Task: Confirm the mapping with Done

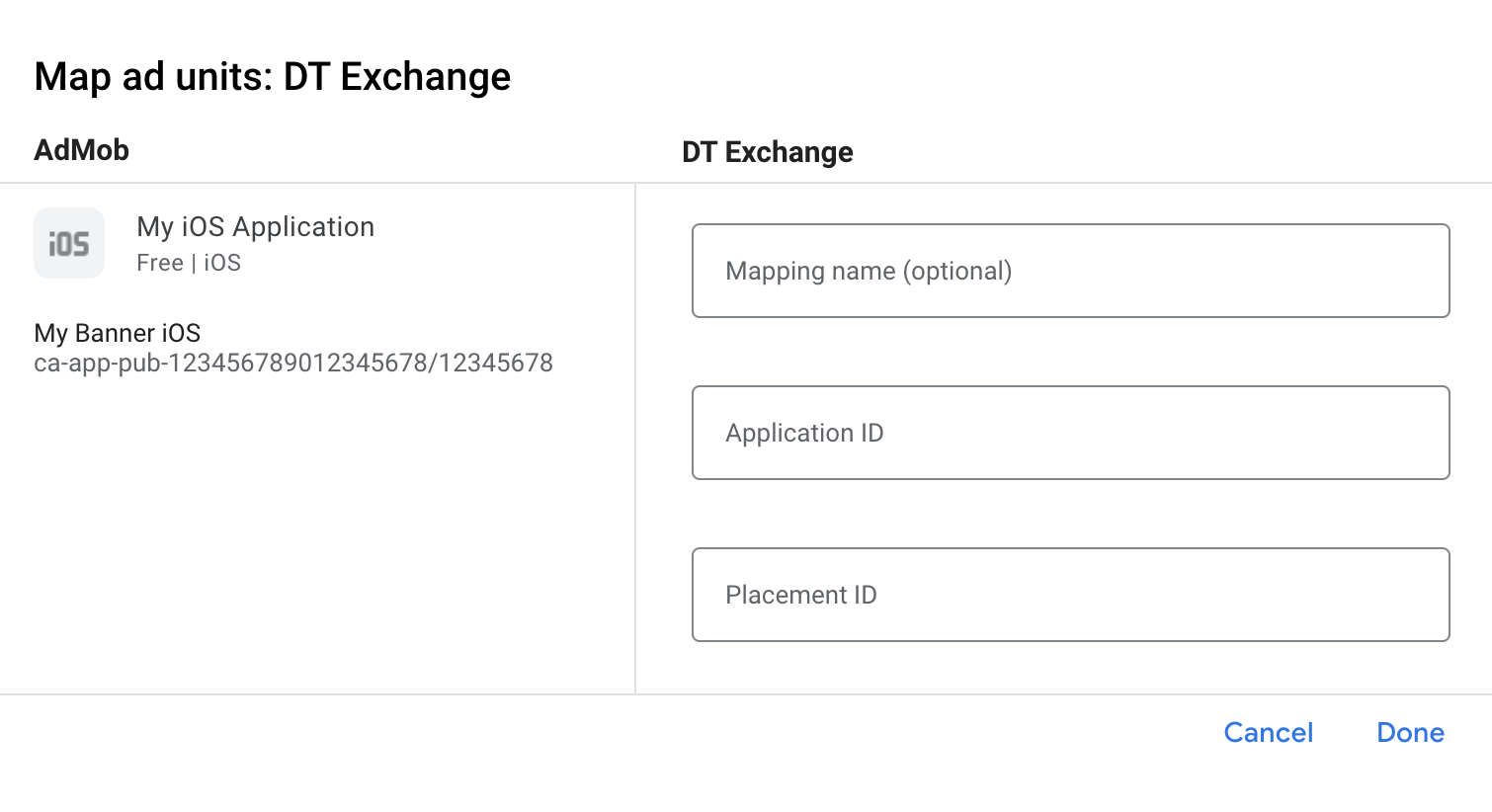Action: pos(1410,733)
